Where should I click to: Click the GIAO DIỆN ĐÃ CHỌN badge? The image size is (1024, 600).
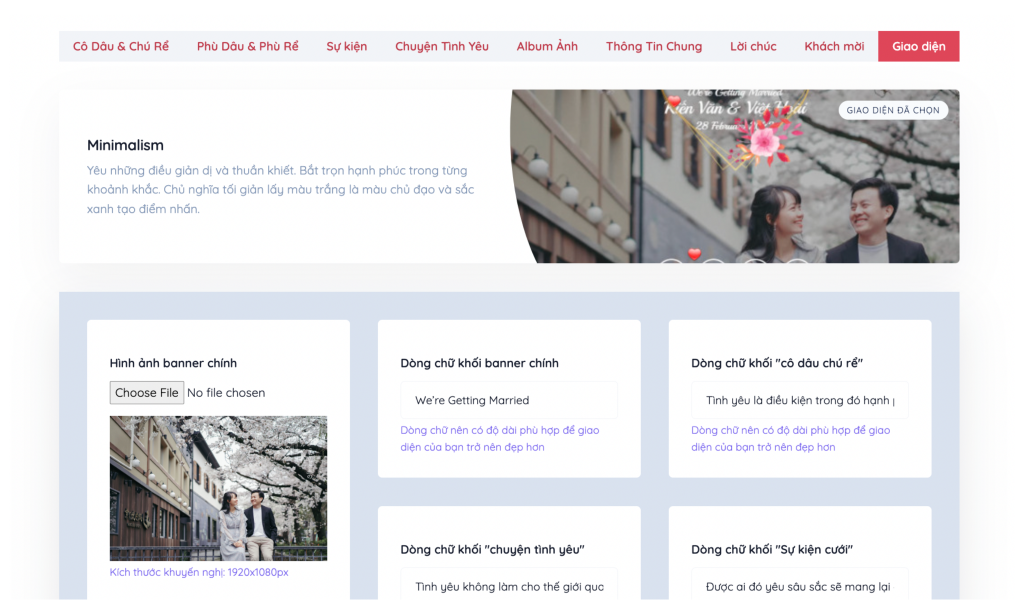893,110
